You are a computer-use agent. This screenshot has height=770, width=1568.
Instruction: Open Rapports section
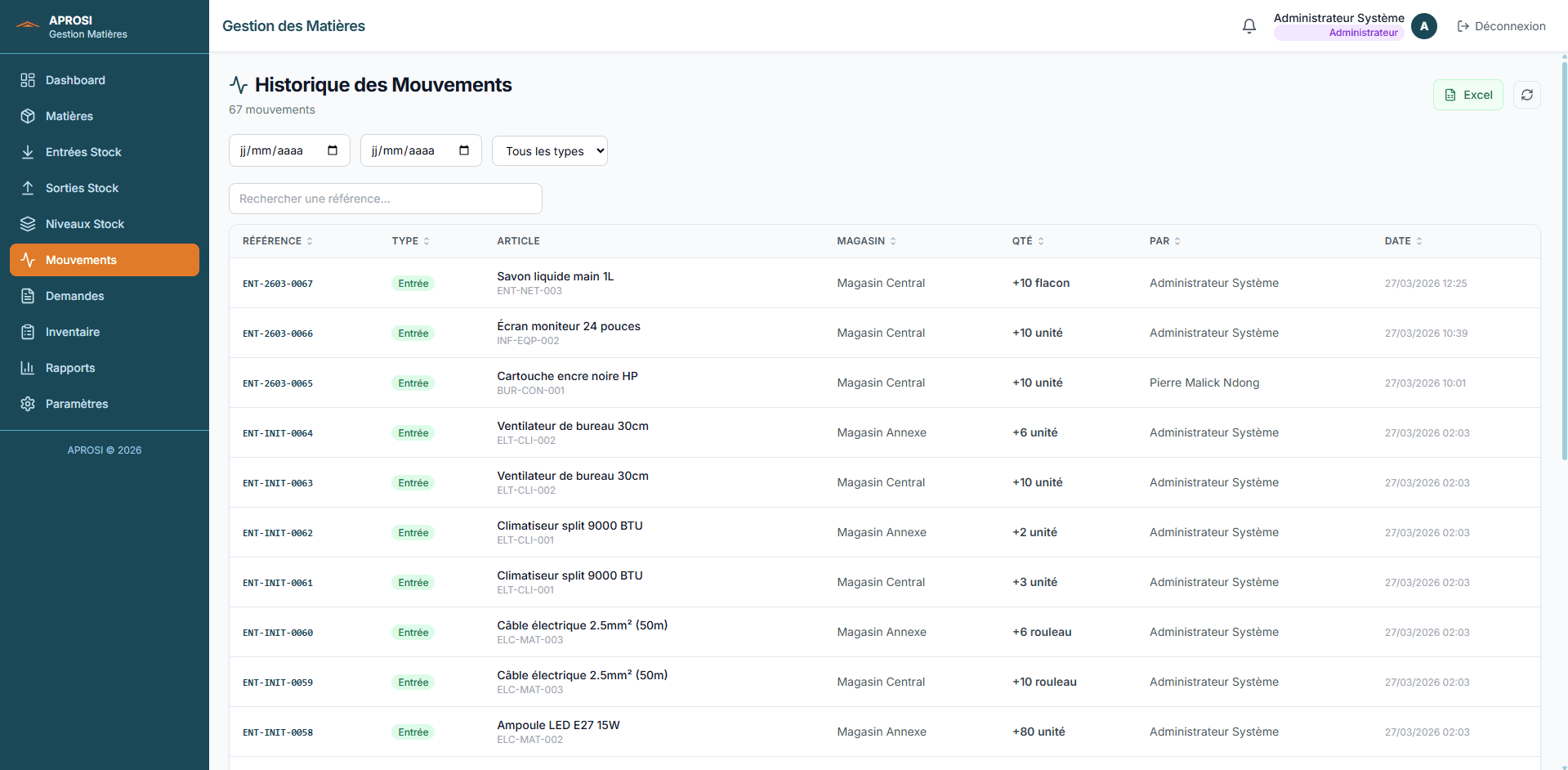(105, 368)
